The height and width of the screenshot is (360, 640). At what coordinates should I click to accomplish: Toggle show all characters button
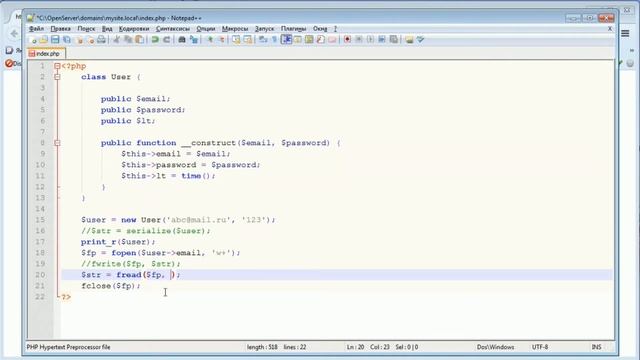click(x=274, y=40)
